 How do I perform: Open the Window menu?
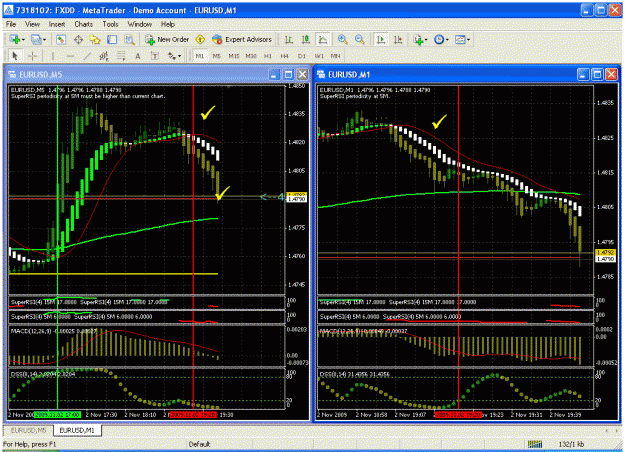click(140, 24)
